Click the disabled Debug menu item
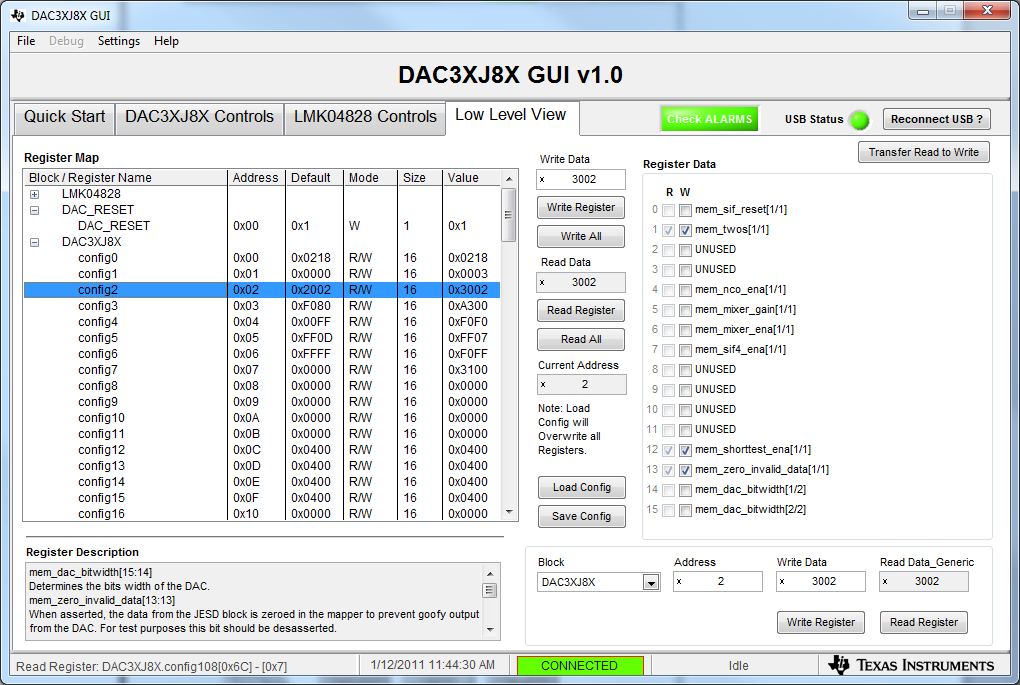This screenshot has height=685, width=1020. (66, 41)
